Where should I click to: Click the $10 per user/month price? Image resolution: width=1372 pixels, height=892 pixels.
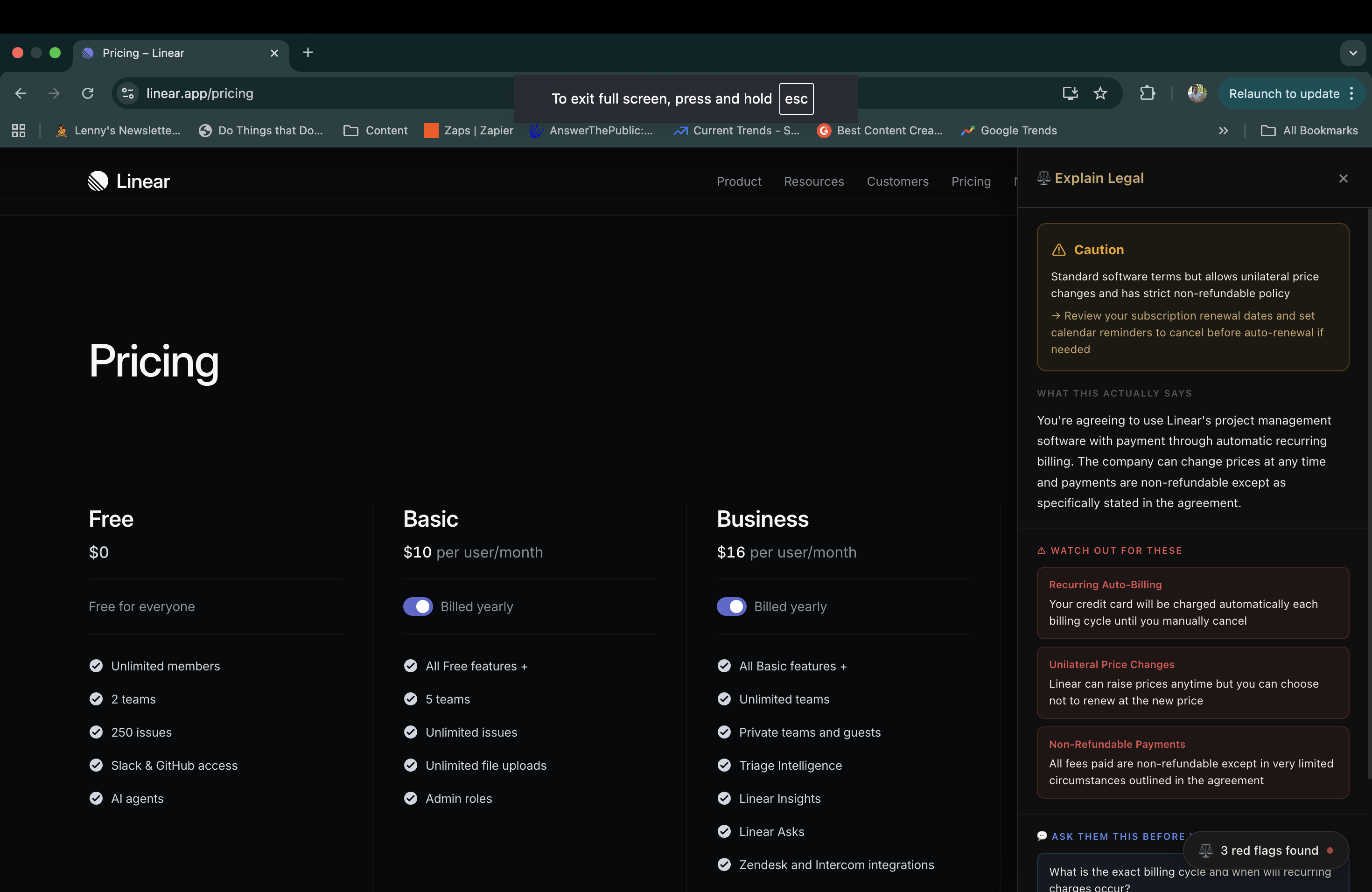pos(473,552)
